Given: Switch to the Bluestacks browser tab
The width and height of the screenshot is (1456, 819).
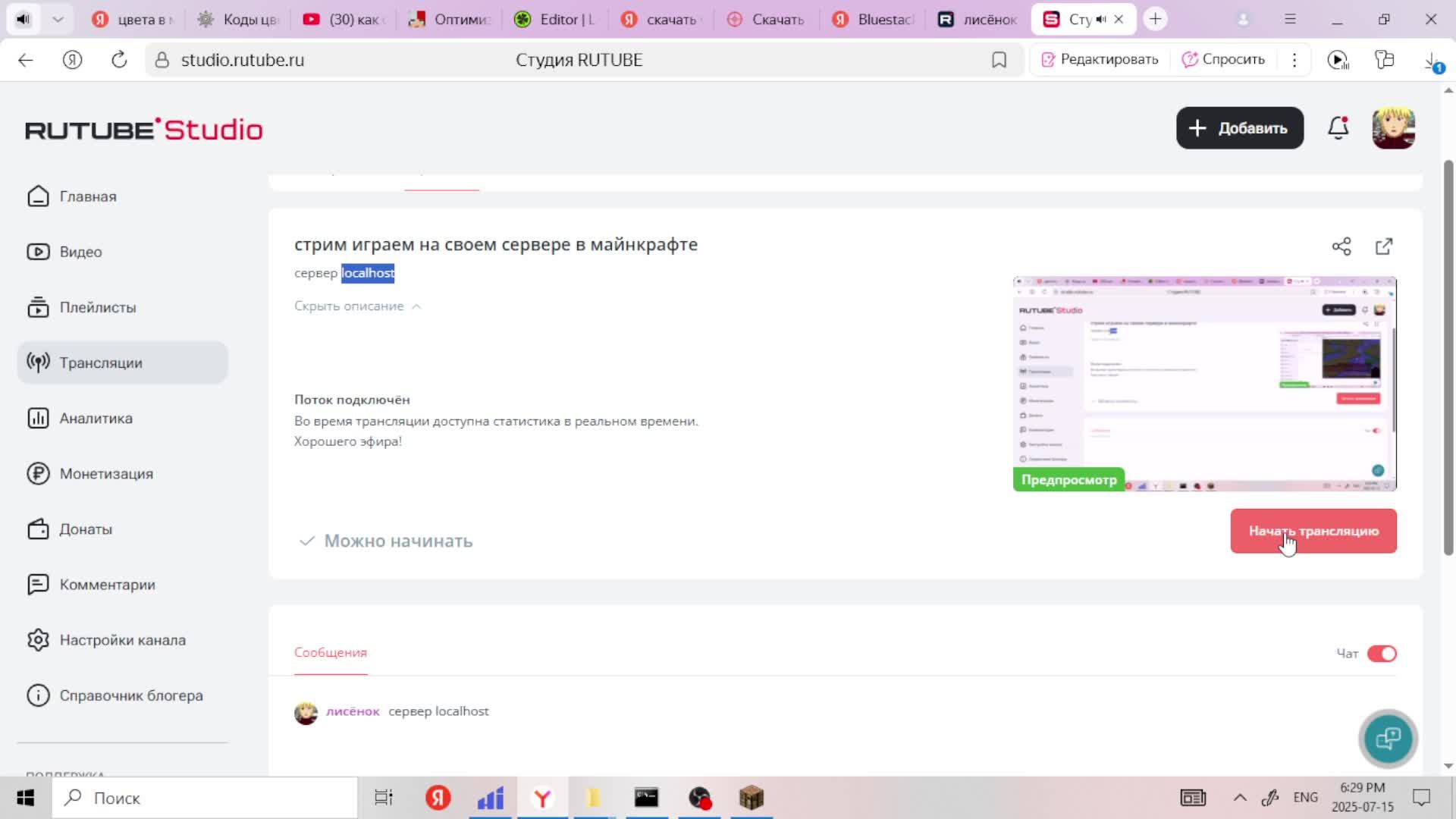Looking at the screenshot, I should [872, 19].
